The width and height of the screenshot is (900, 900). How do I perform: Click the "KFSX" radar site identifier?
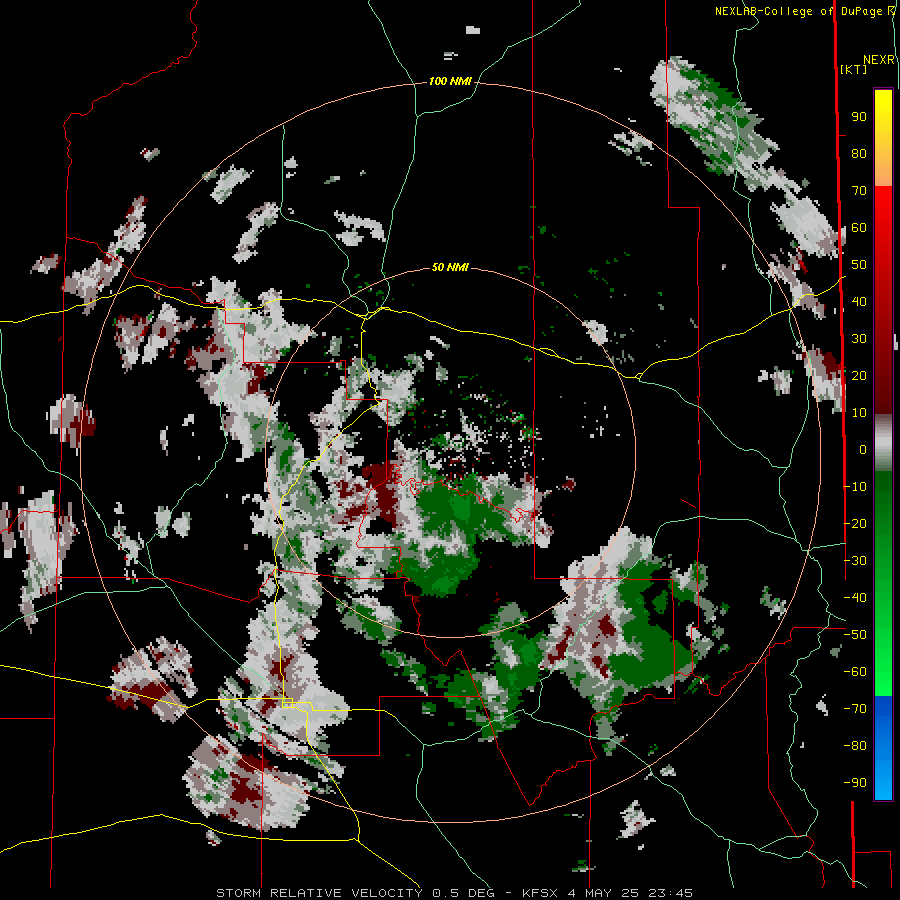(x=540, y=893)
